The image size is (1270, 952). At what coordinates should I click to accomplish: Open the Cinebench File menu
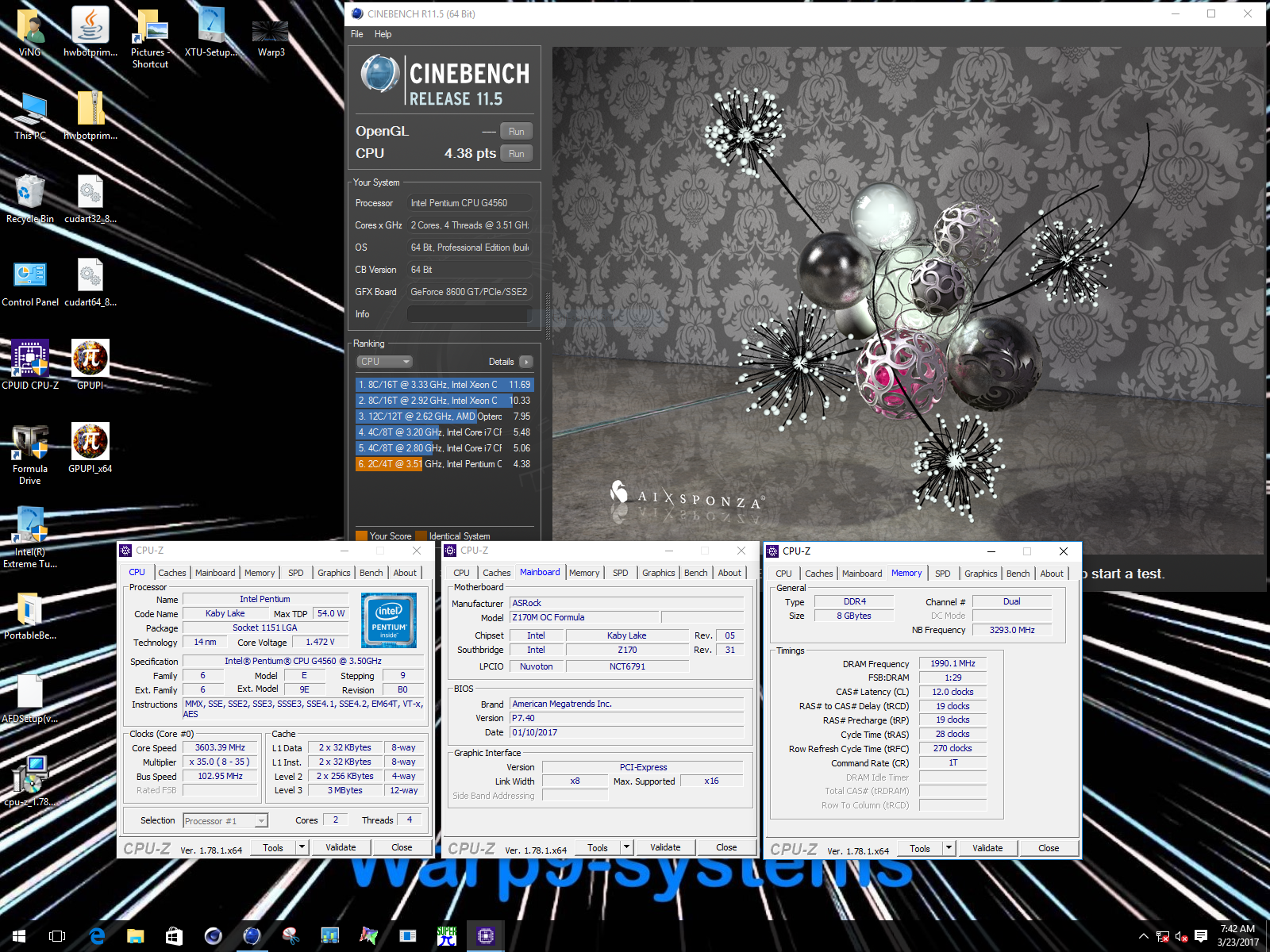pos(357,34)
